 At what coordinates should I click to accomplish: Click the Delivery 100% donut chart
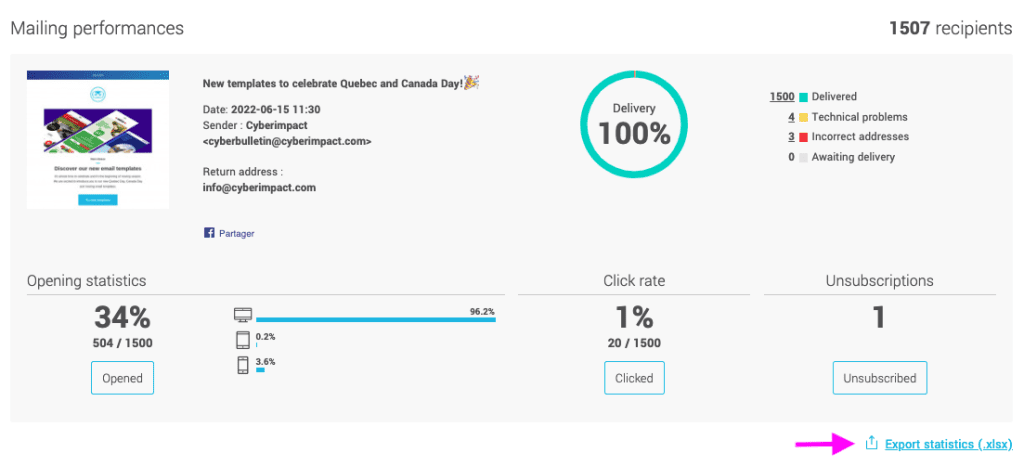pos(634,124)
